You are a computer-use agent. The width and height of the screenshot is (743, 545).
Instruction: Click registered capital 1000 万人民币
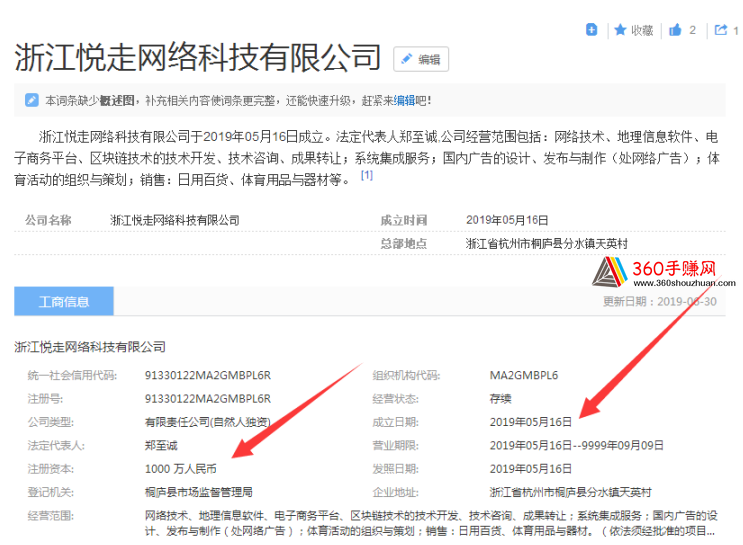coord(181,469)
